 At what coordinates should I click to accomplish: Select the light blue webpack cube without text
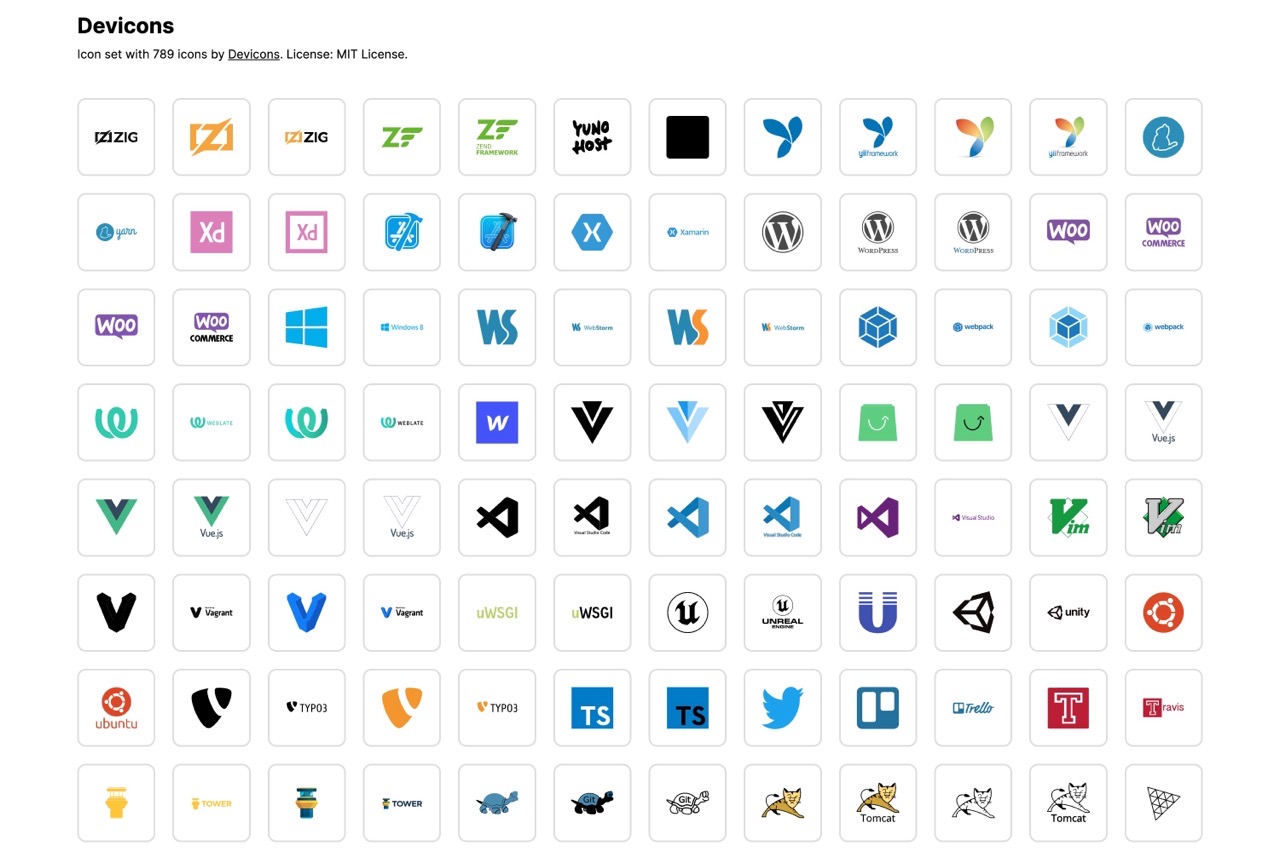pos(1069,327)
